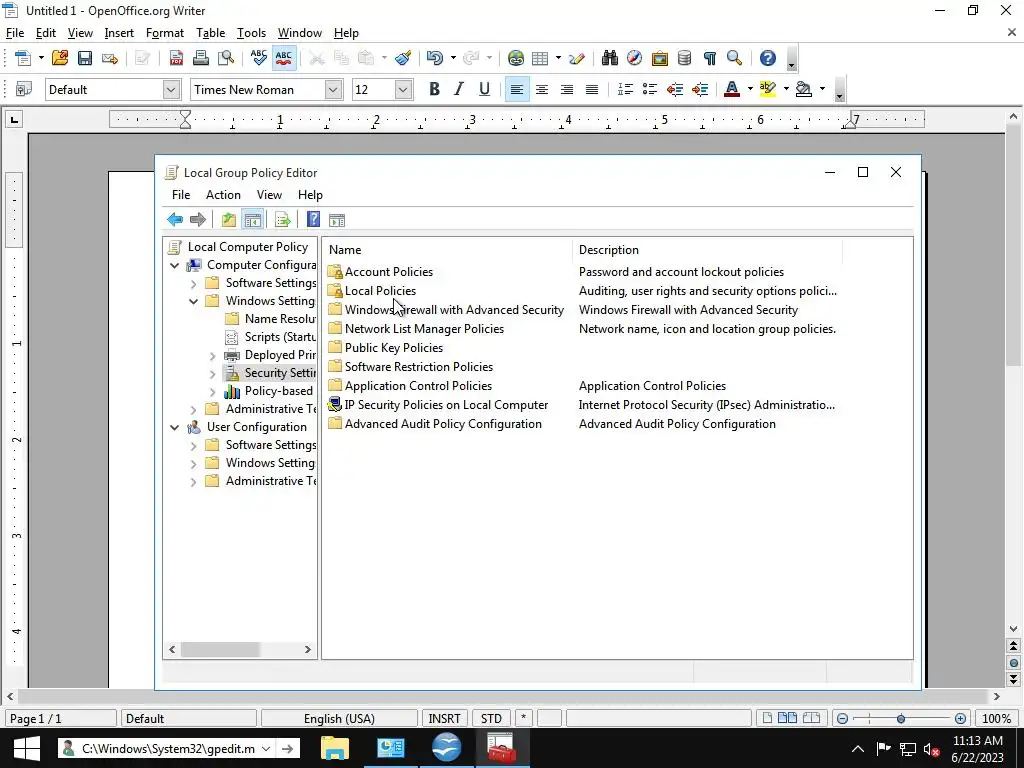Set Centered paragraph alignment
1024x768 pixels.
pyautogui.click(x=541, y=89)
